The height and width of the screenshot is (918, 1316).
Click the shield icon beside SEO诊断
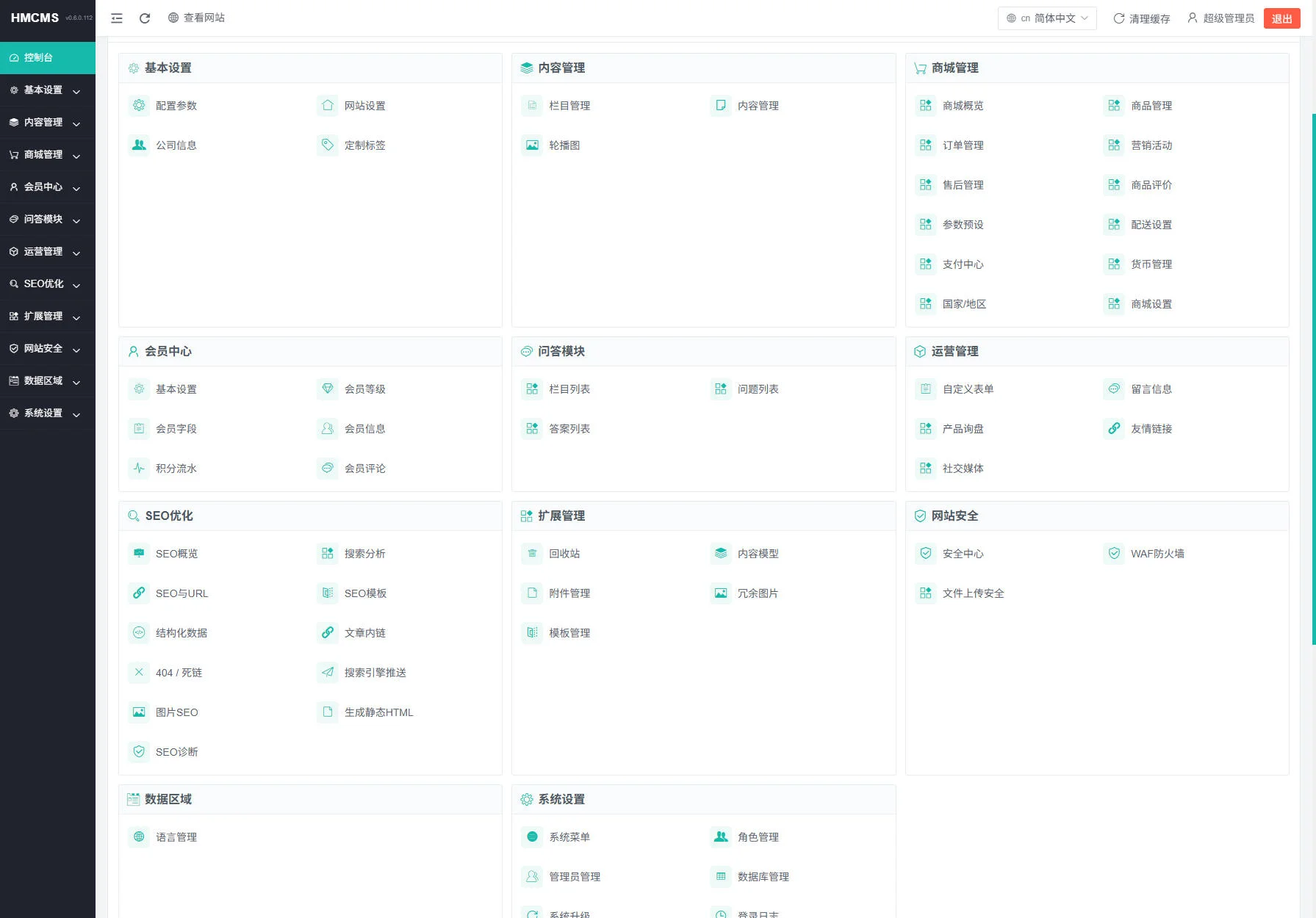coord(139,752)
